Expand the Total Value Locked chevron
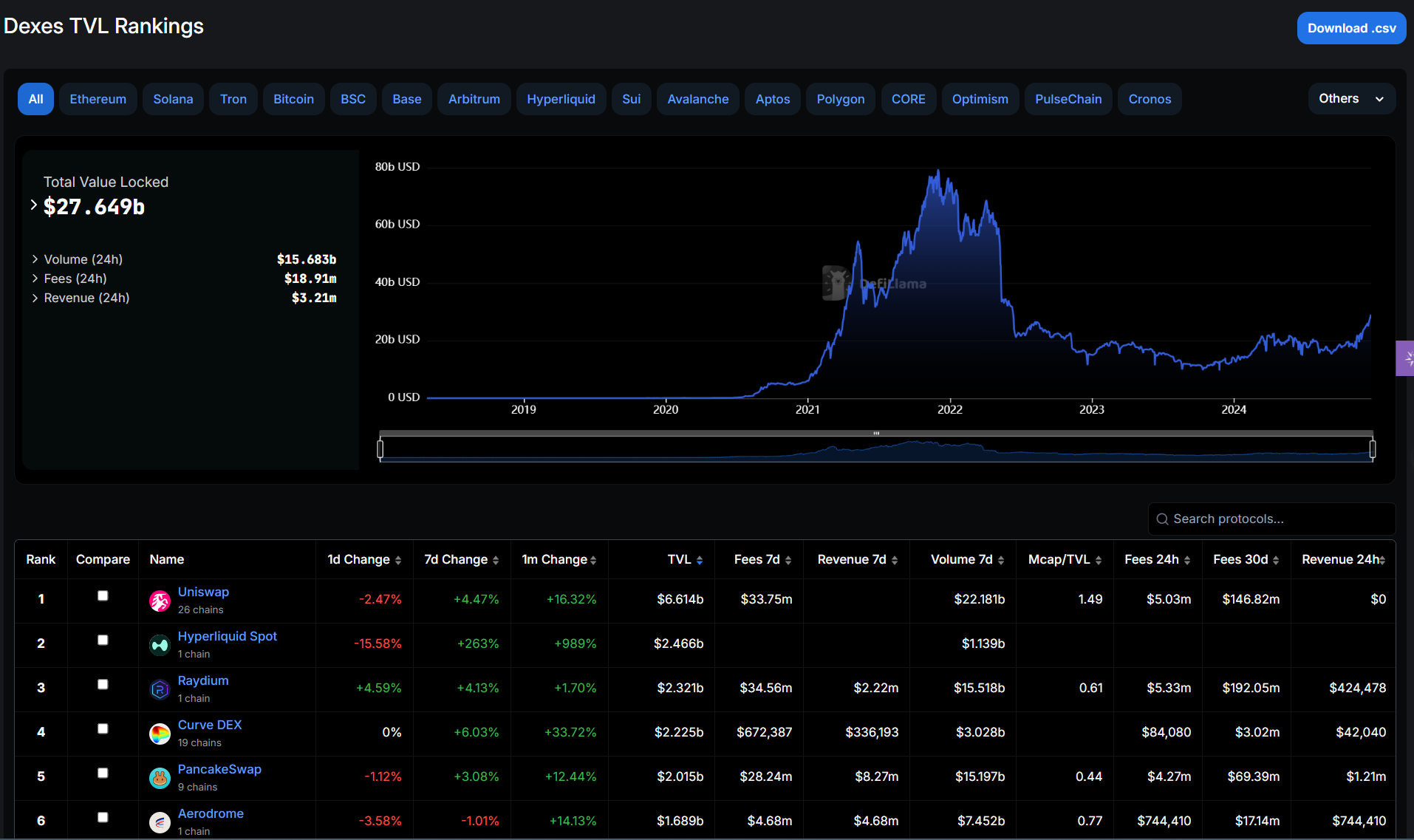This screenshot has width=1414, height=840. pyautogui.click(x=34, y=205)
